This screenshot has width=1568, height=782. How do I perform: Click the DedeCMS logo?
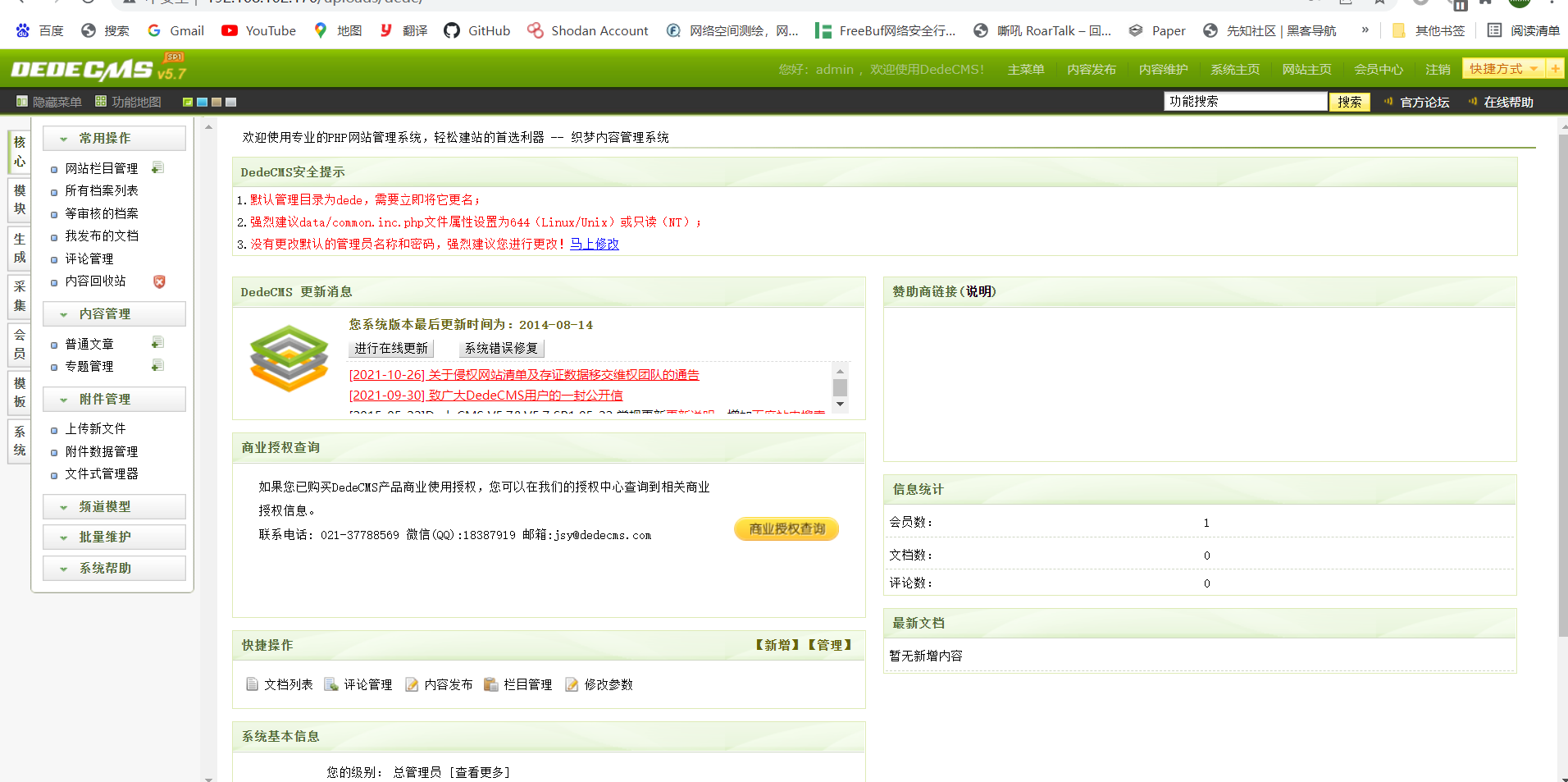pos(98,69)
